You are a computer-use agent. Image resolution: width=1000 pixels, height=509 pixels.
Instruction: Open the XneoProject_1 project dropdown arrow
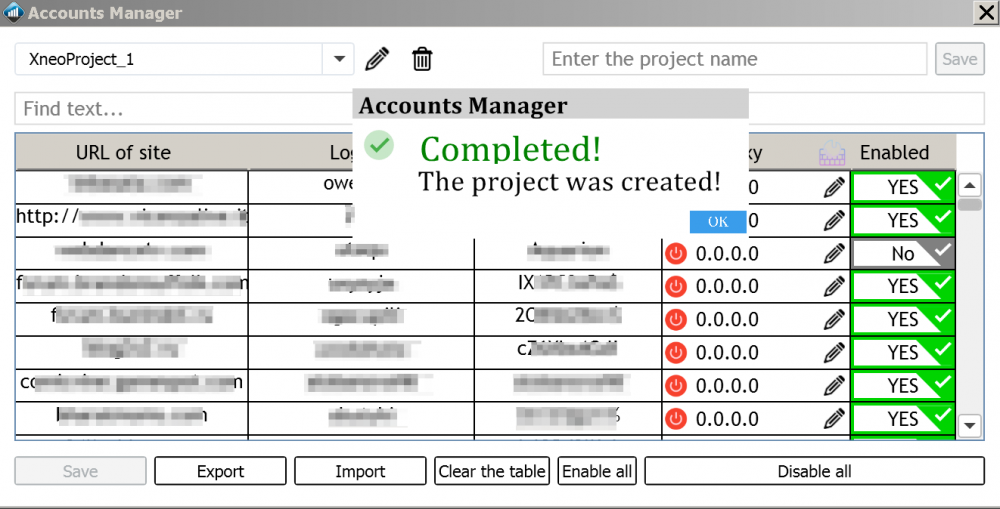[x=339, y=59]
